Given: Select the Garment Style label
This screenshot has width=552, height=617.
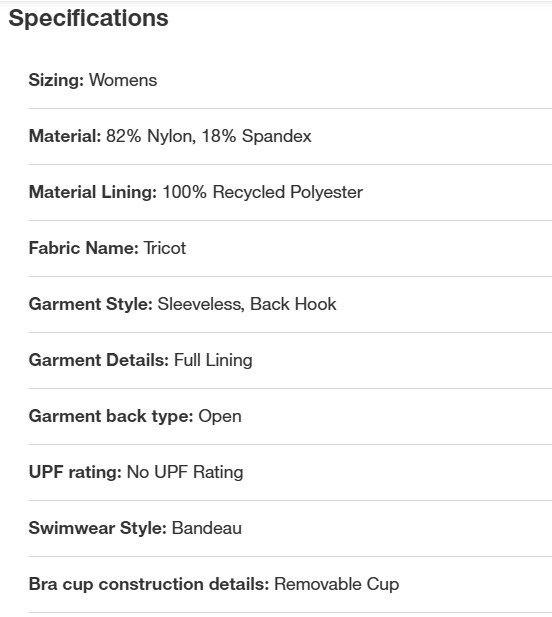Looking at the screenshot, I should coord(91,305).
